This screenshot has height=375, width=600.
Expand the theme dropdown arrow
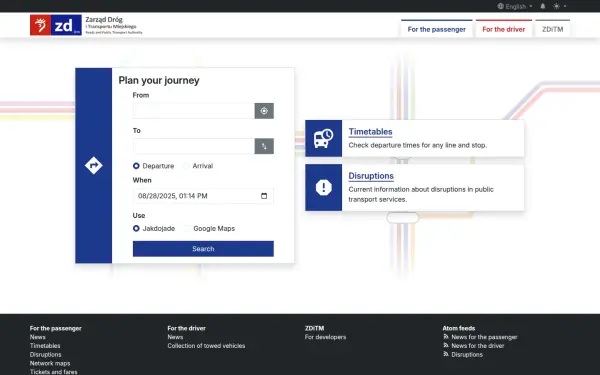[565, 6]
